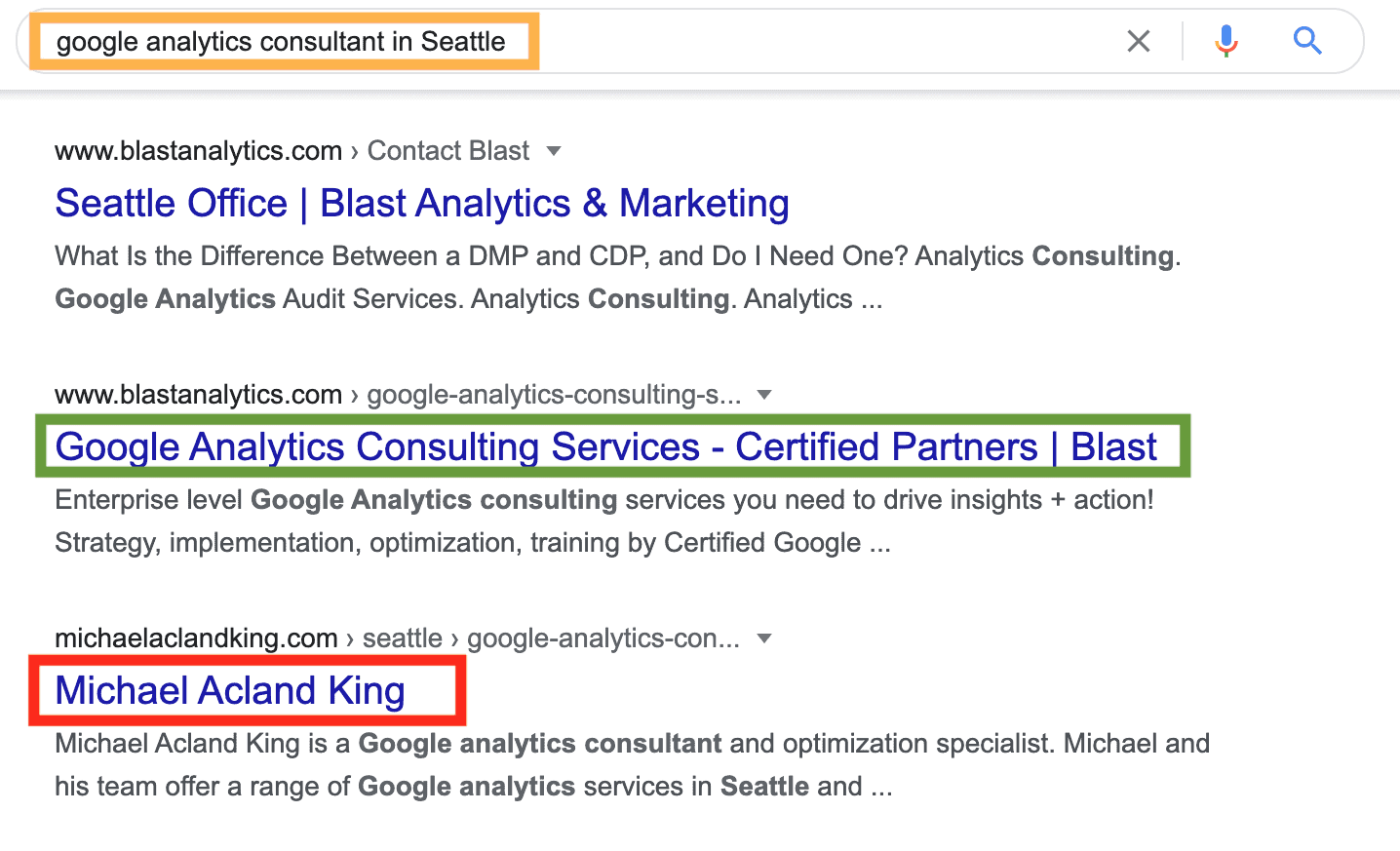Clear the search query using the X icon
Screen dimensions: 1400x851
(1139, 41)
